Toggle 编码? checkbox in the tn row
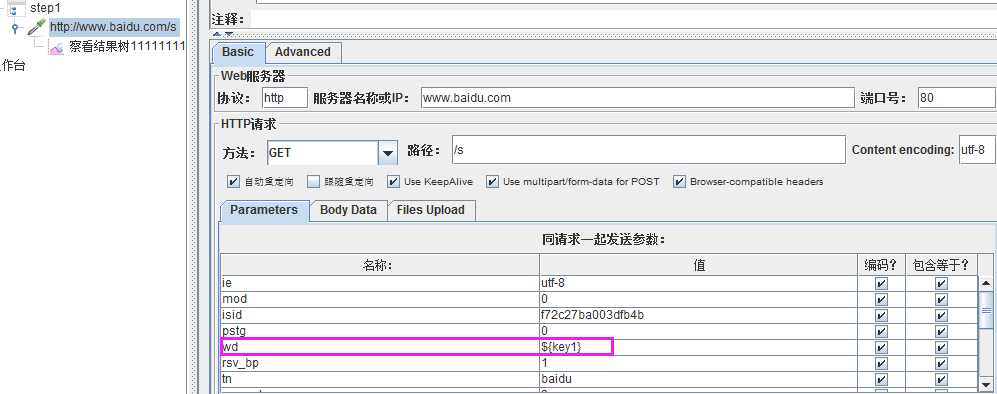This screenshot has height=394, width=997. click(x=881, y=379)
